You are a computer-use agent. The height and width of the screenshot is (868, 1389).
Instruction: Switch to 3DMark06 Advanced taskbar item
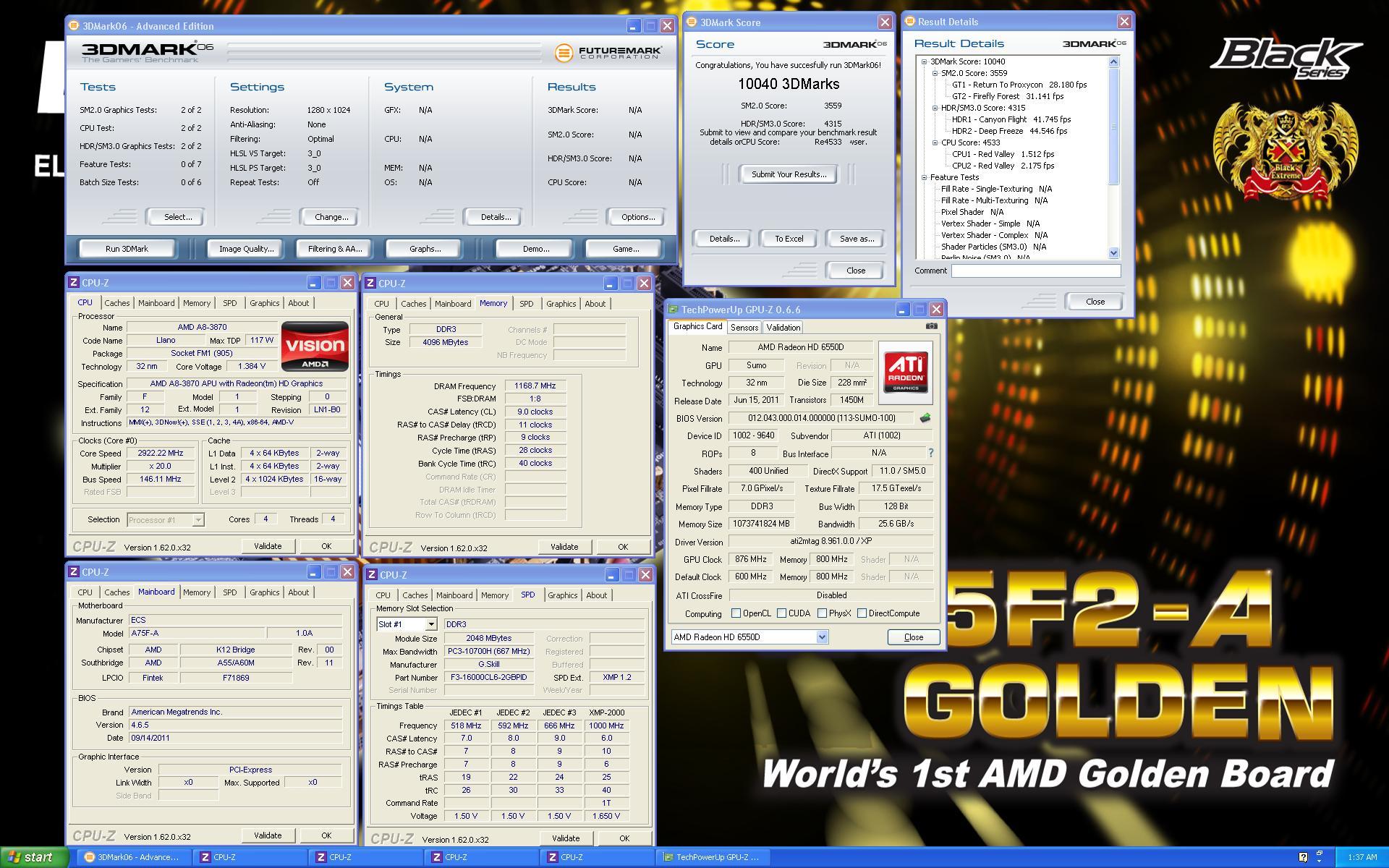pos(133,857)
